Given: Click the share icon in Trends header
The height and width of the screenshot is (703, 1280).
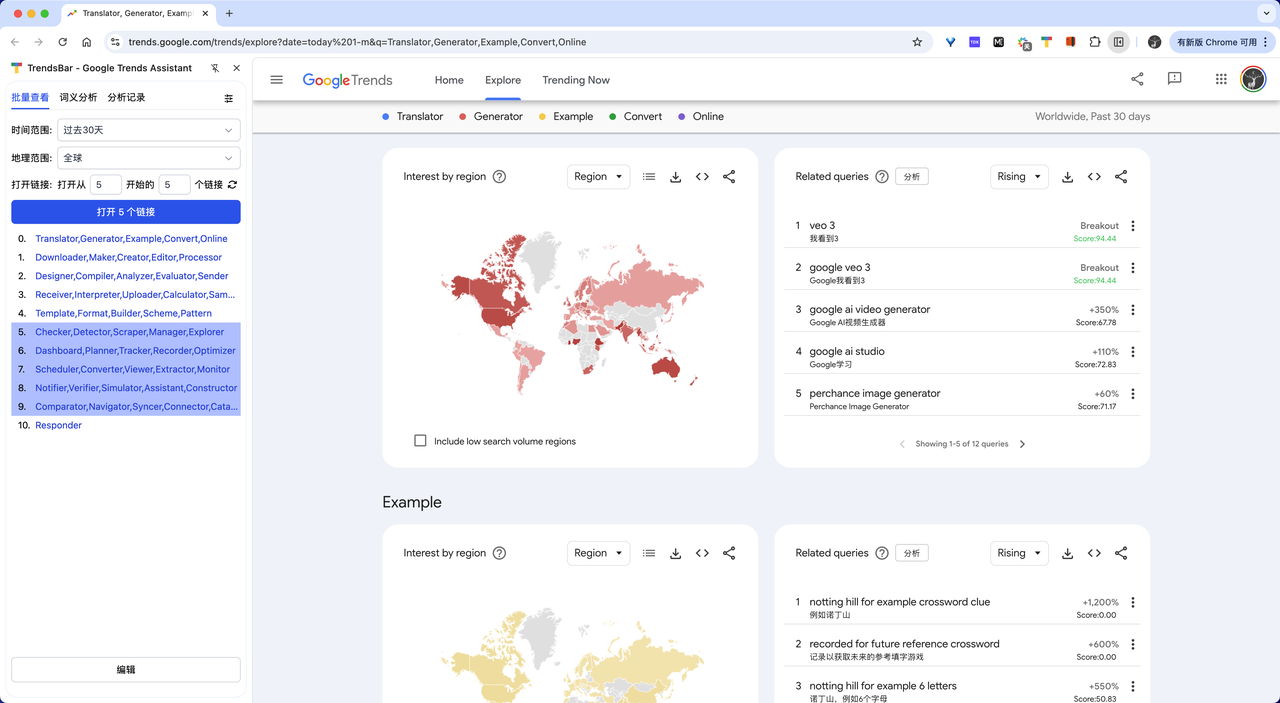Looking at the screenshot, I should (1137, 79).
